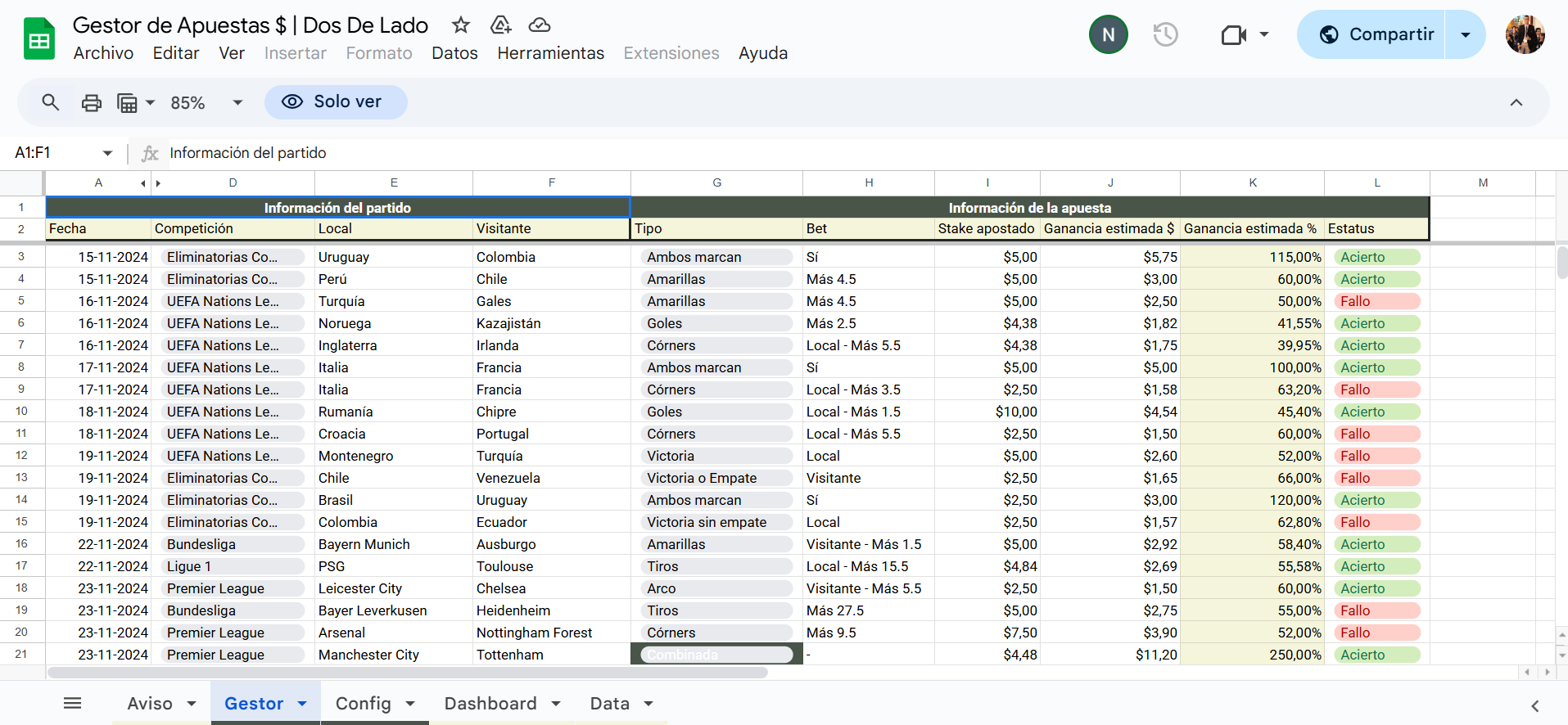Screen dimensions: 1568x725
Task: Select the $11,20 ganancia cell
Action: 1110,655
